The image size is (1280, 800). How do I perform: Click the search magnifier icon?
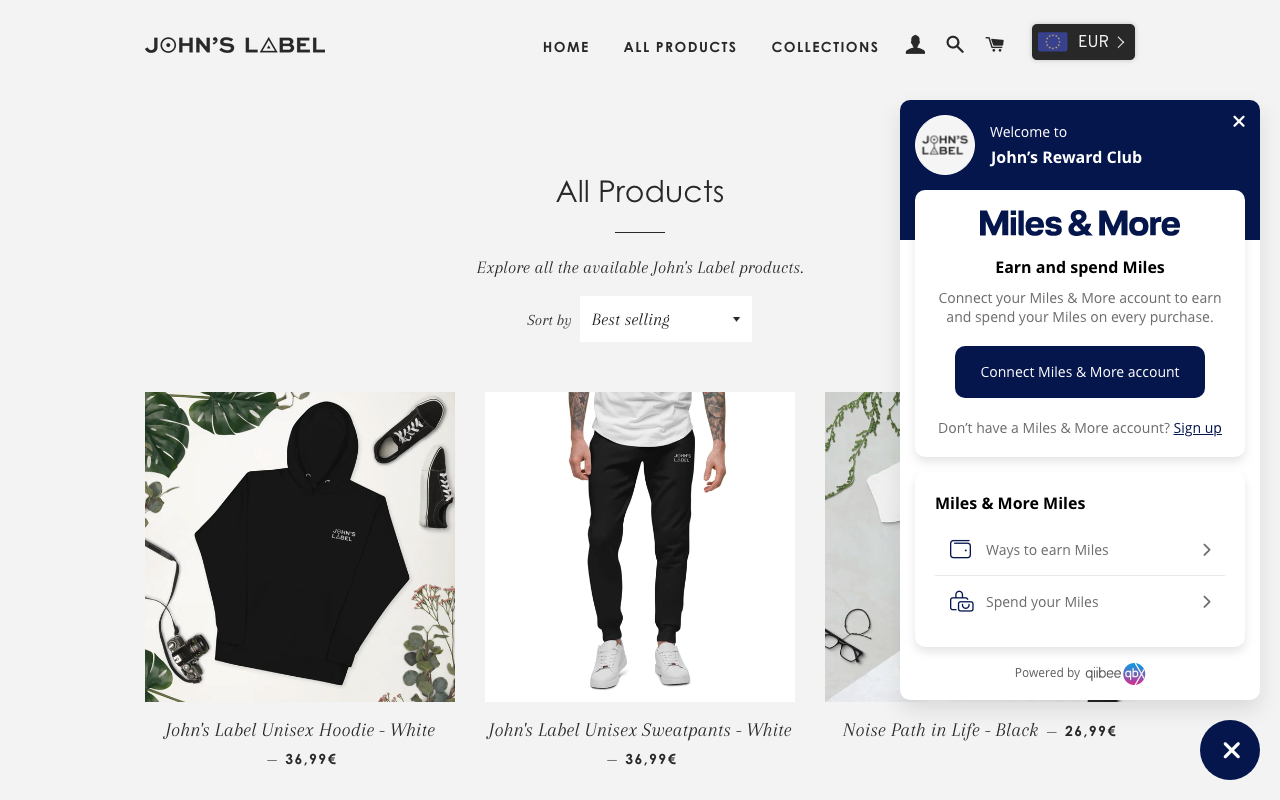coord(955,45)
